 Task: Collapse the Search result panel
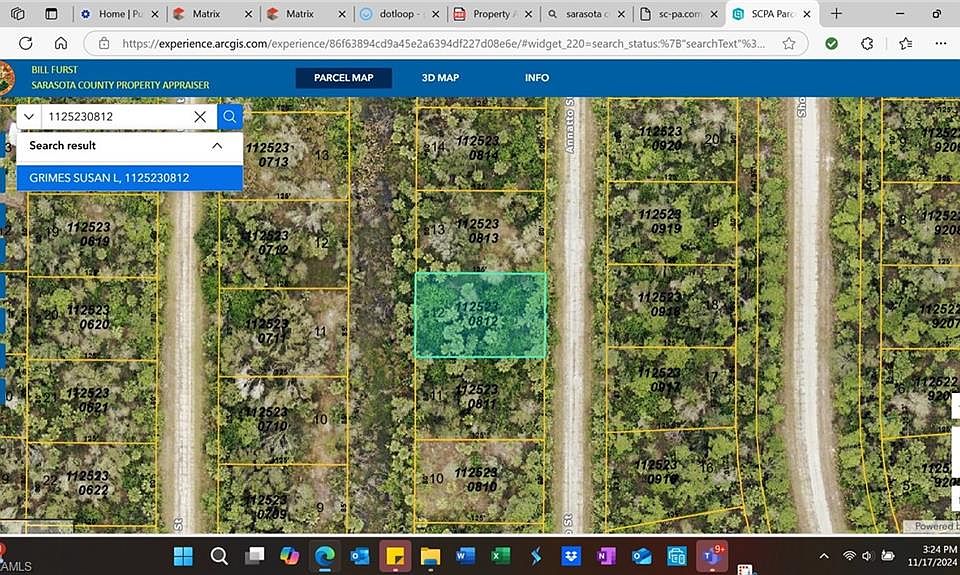[217, 146]
